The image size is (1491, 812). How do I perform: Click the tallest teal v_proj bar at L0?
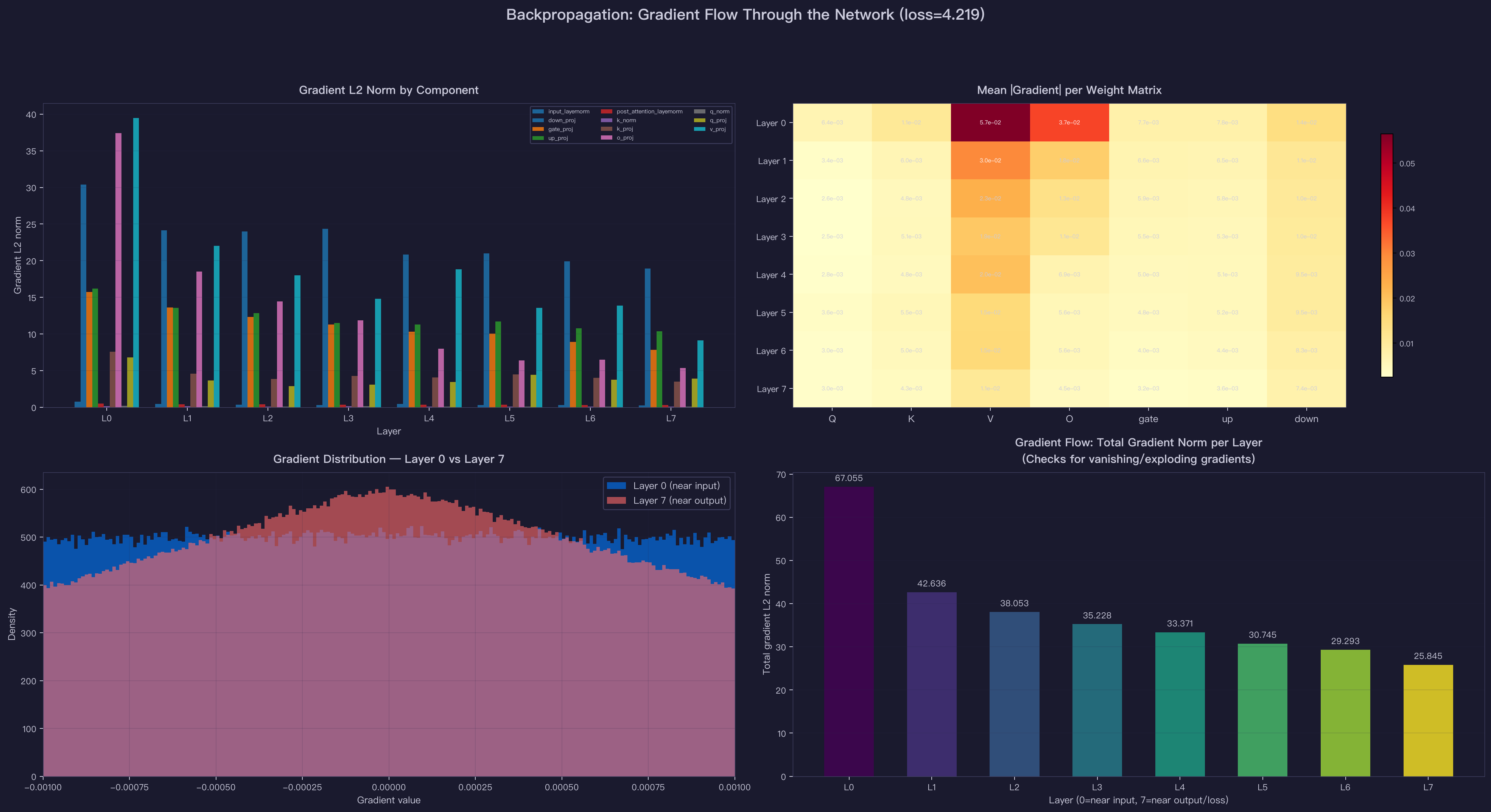point(136,263)
